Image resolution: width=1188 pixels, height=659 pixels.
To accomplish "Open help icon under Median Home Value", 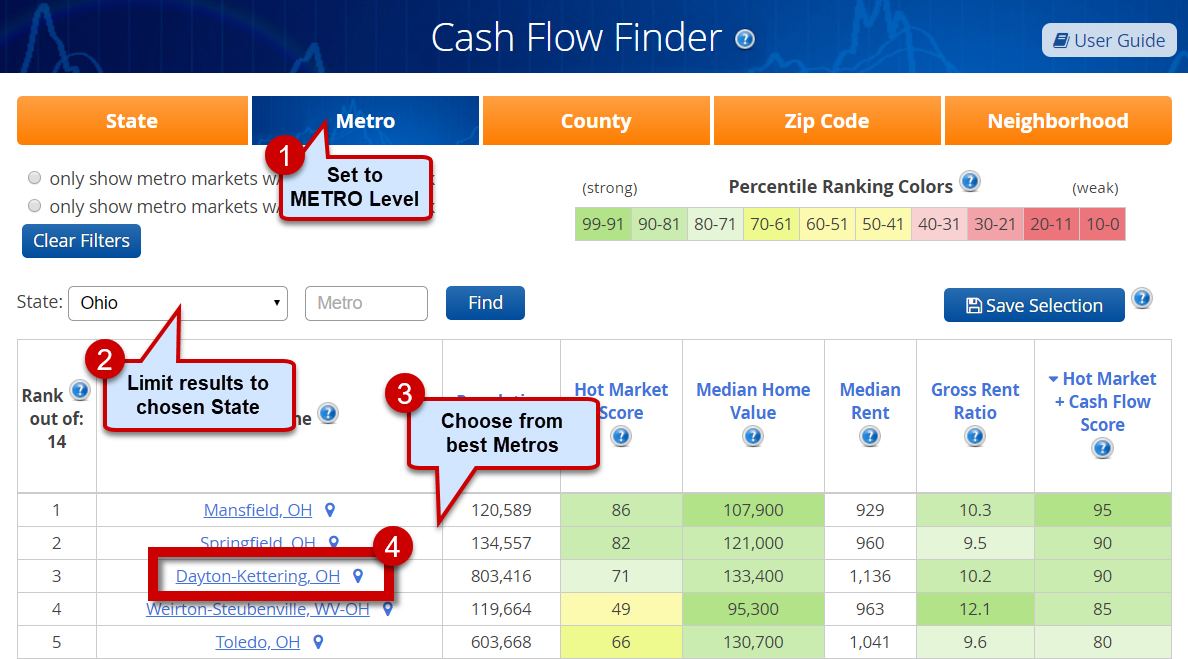I will [x=753, y=437].
